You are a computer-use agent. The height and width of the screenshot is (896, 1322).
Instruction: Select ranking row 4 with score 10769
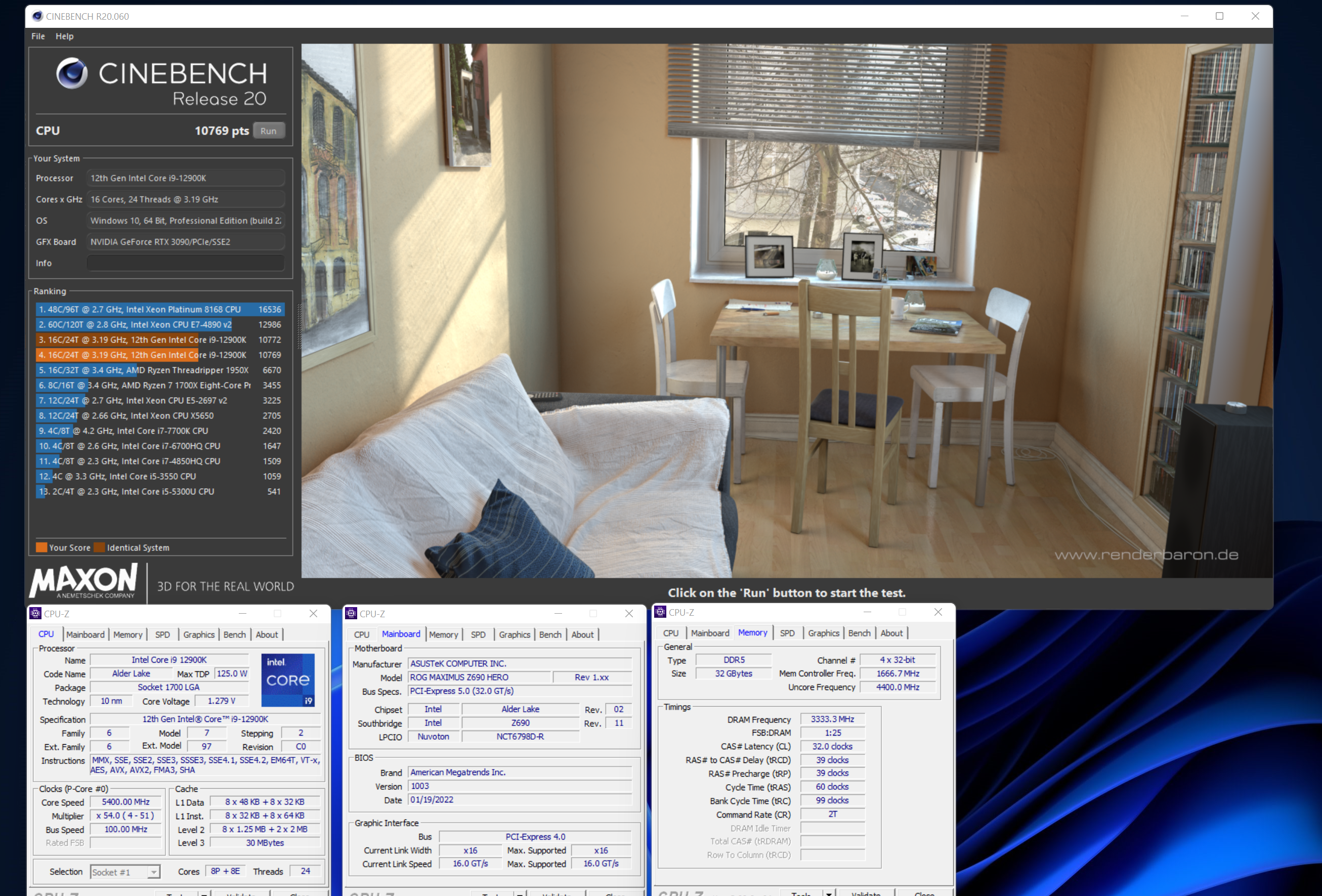click(160, 355)
